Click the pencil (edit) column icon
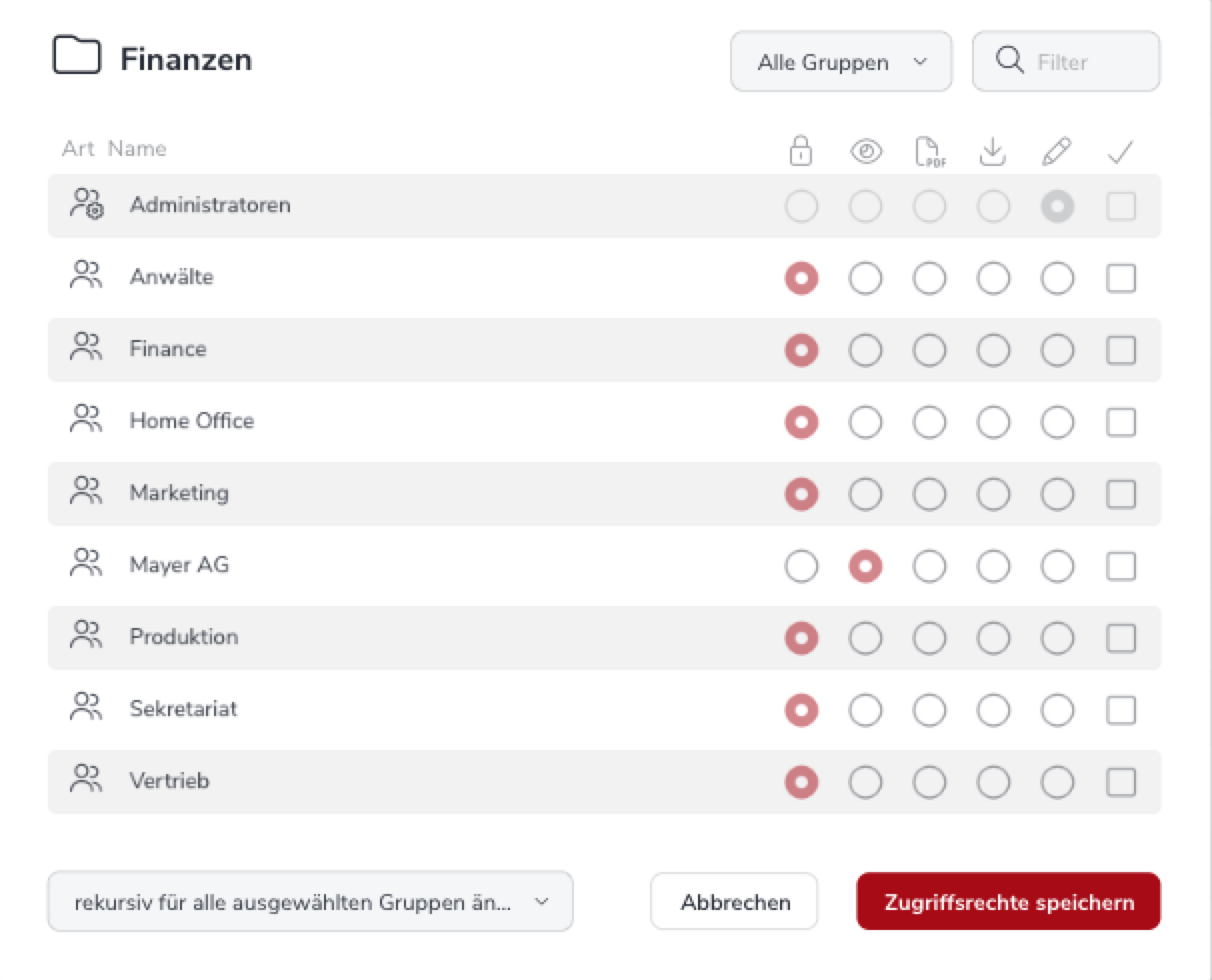 coord(1057,151)
